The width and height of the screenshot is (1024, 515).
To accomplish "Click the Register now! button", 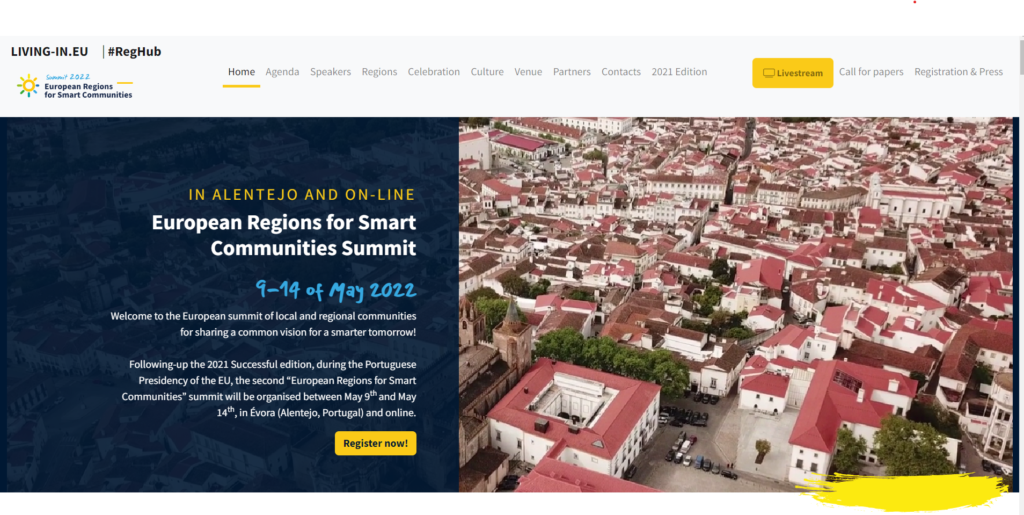I will coord(376,443).
